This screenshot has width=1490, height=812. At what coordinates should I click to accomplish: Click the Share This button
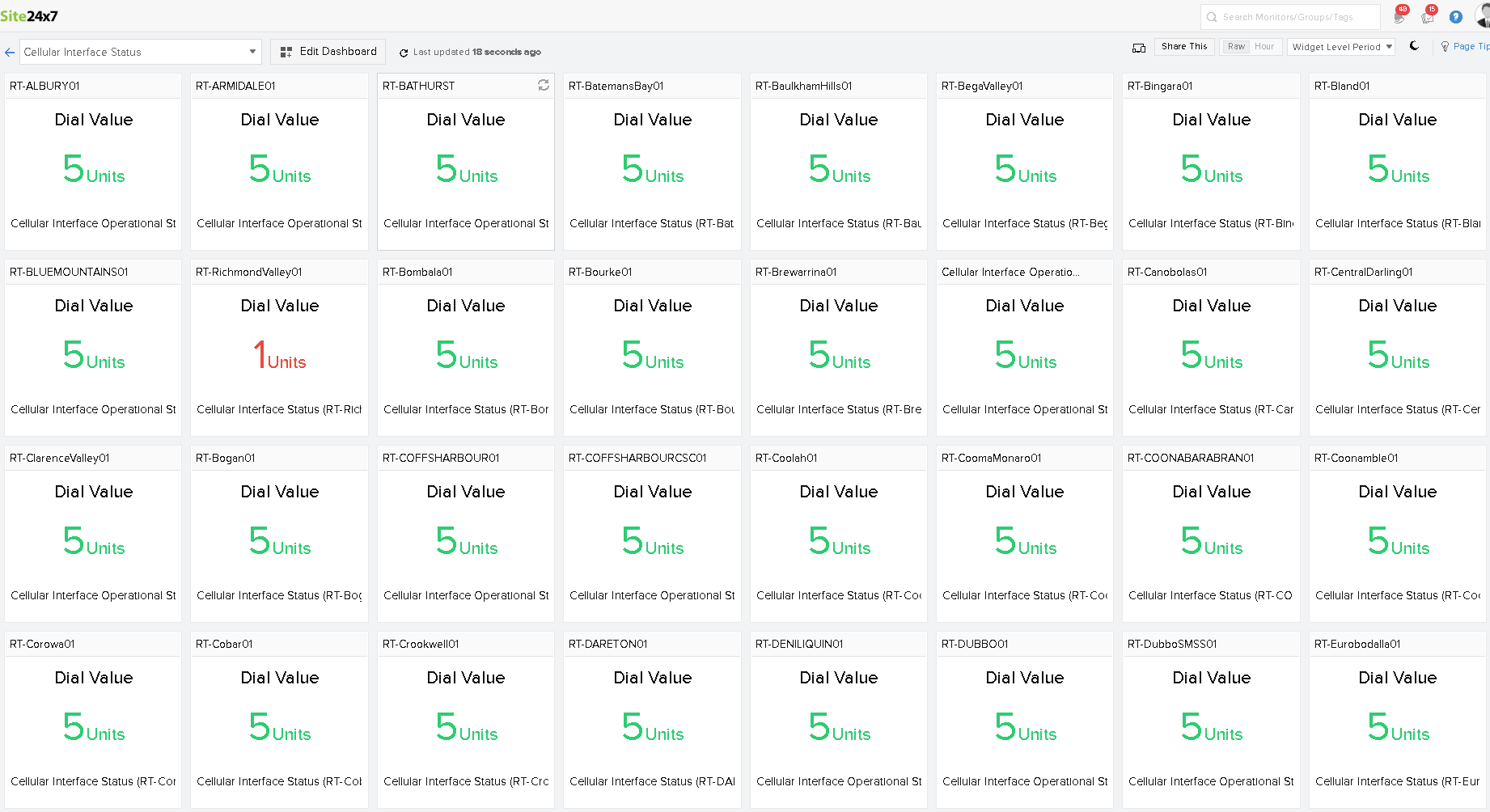click(x=1184, y=47)
